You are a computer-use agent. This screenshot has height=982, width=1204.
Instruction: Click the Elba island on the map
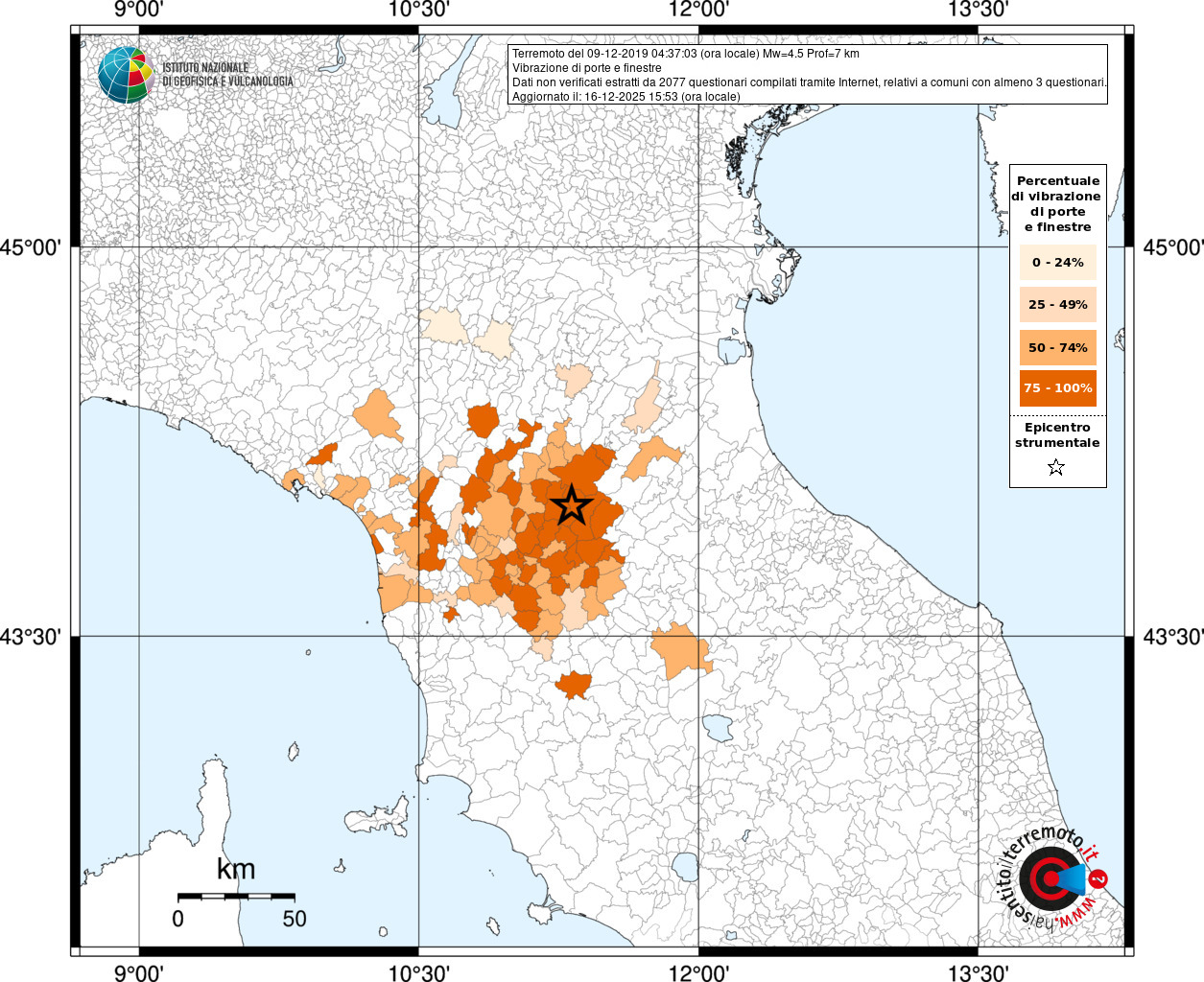(x=378, y=822)
